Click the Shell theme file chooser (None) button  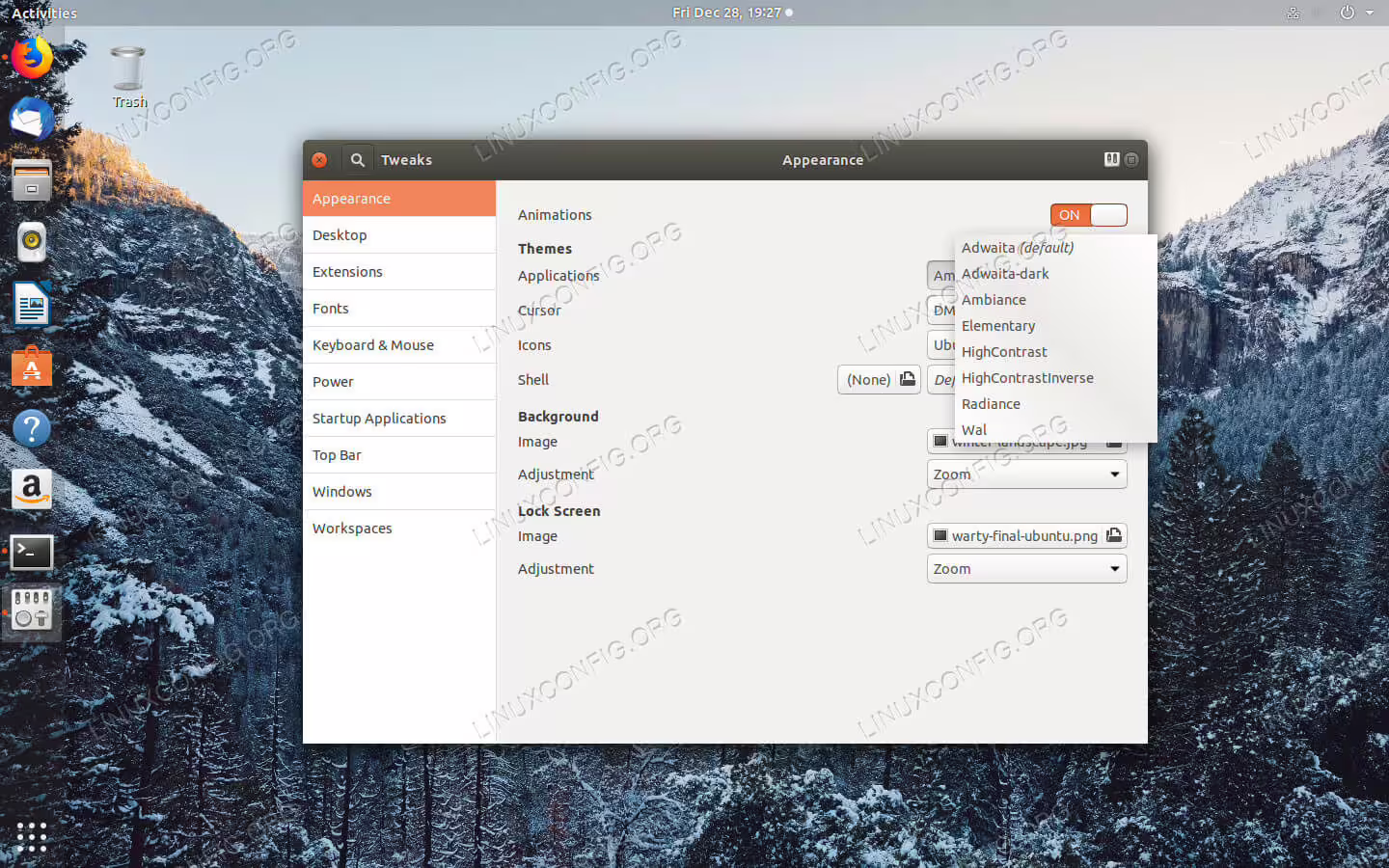coord(880,380)
